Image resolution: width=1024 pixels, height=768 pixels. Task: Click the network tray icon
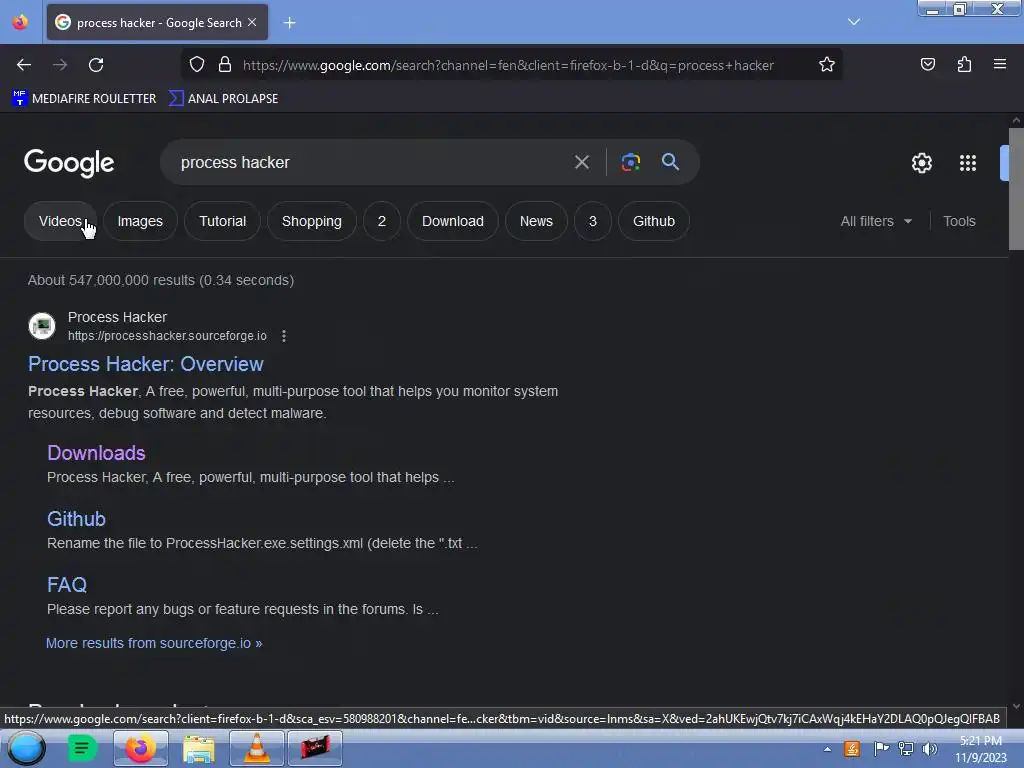(x=906, y=749)
